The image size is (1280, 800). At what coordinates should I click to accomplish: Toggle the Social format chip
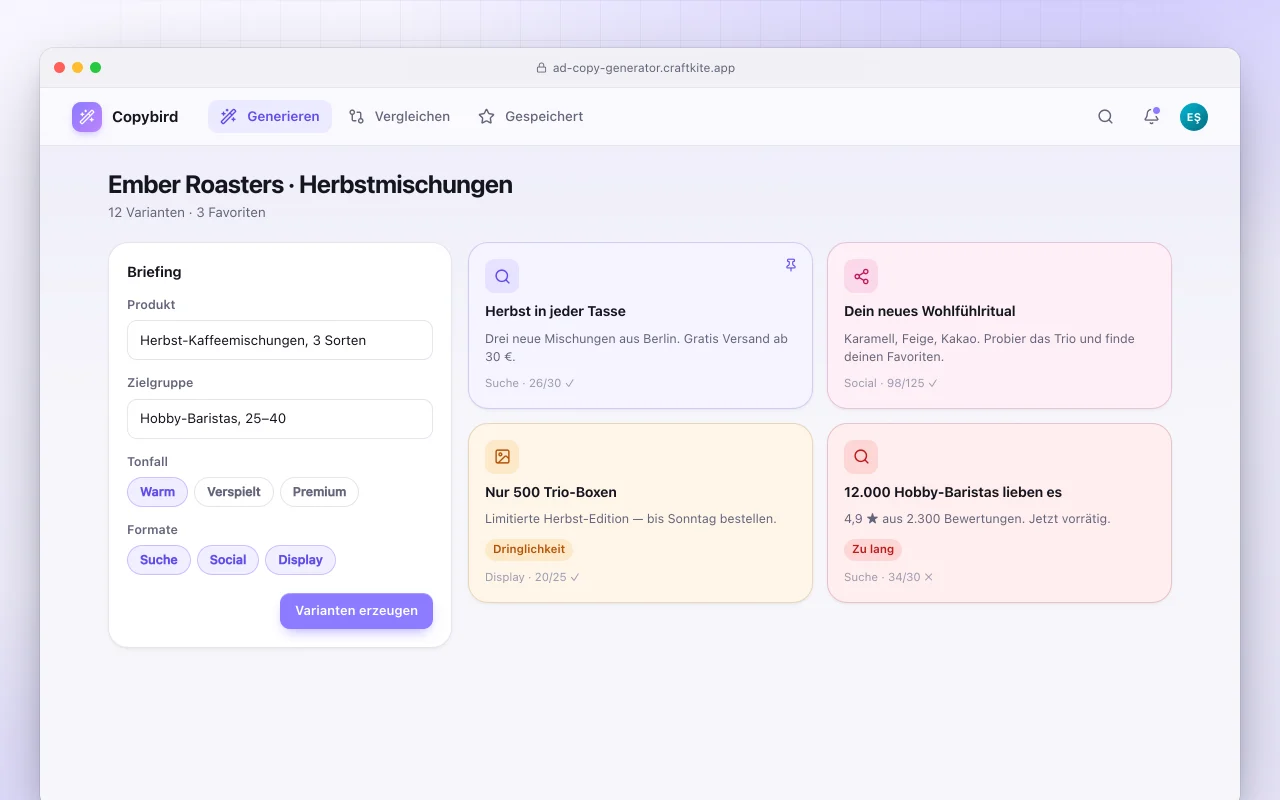[x=228, y=560]
